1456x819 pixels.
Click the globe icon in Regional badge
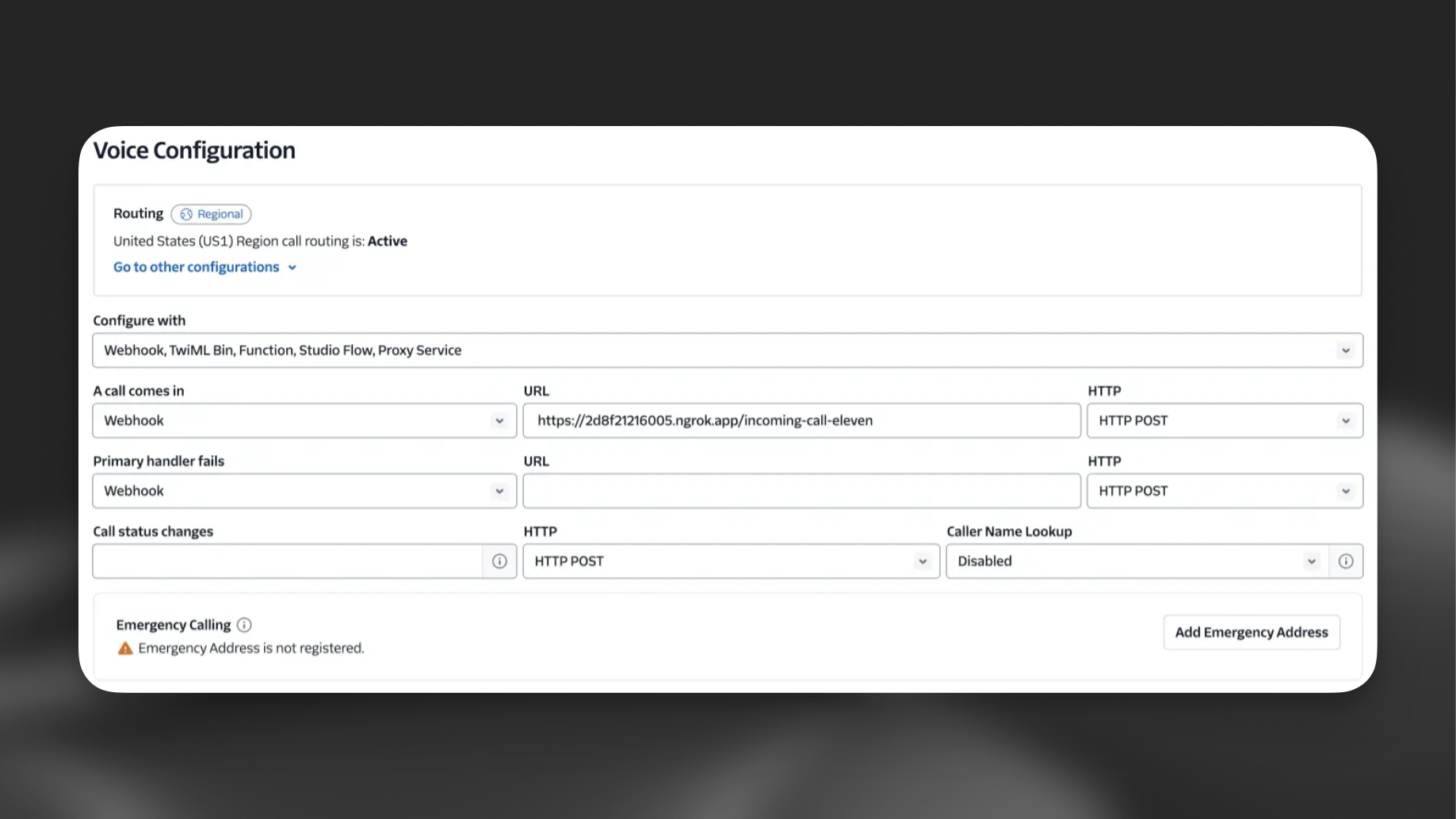tap(186, 214)
